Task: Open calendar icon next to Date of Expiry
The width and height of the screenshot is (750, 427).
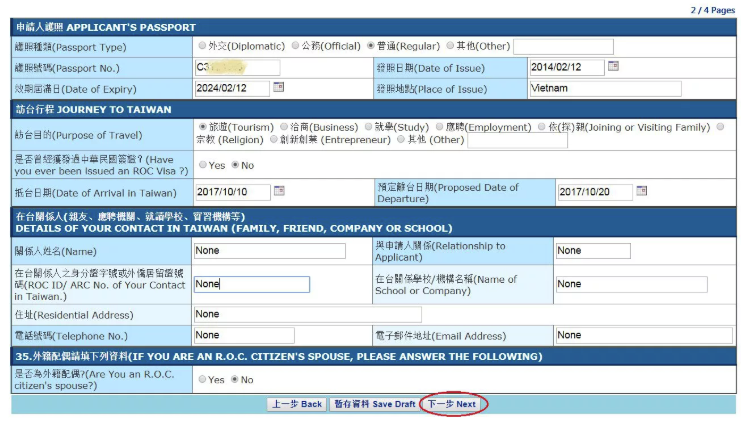Action: tap(279, 87)
